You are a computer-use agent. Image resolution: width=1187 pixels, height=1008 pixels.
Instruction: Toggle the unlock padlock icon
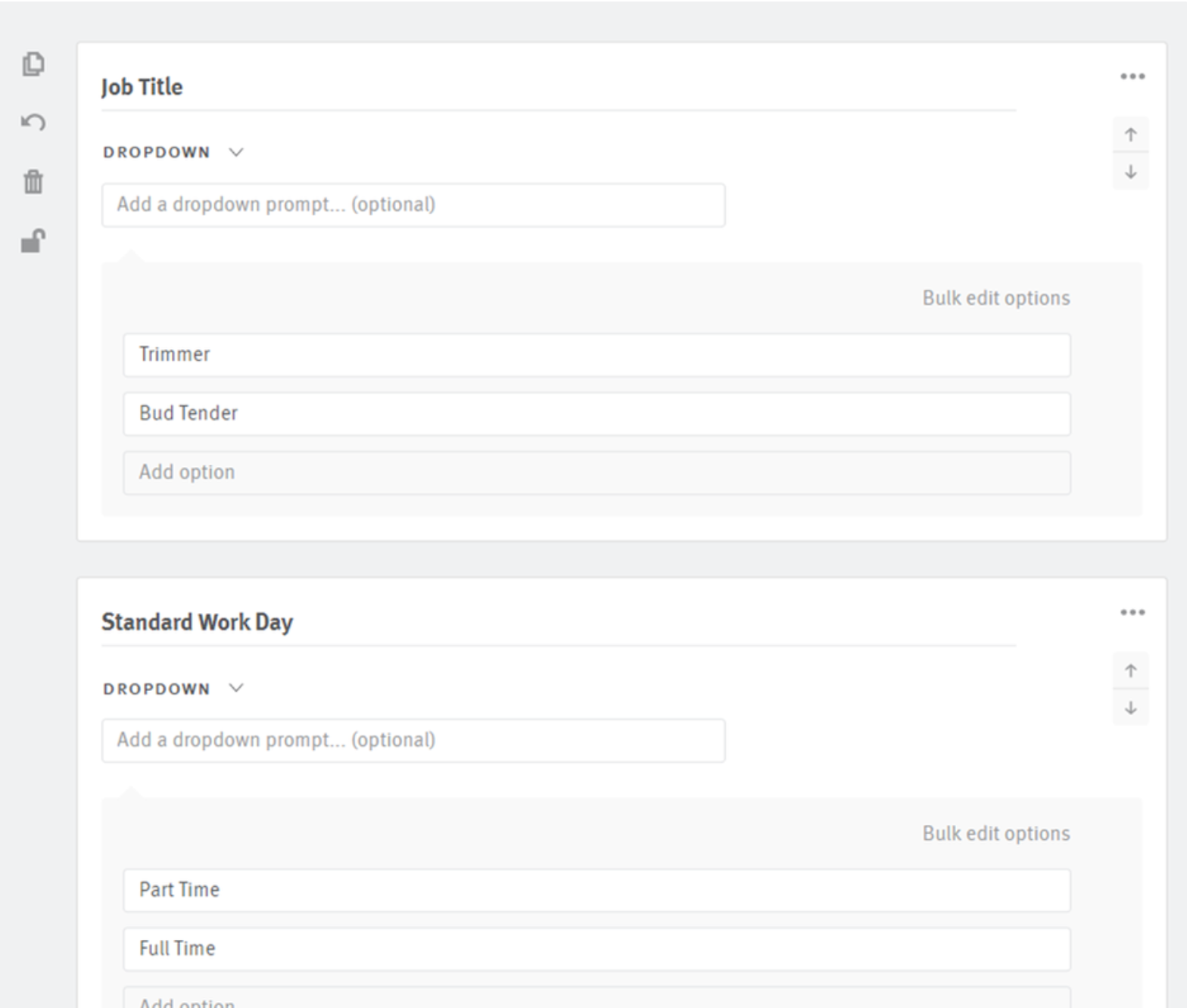click(x=33, y=241)
